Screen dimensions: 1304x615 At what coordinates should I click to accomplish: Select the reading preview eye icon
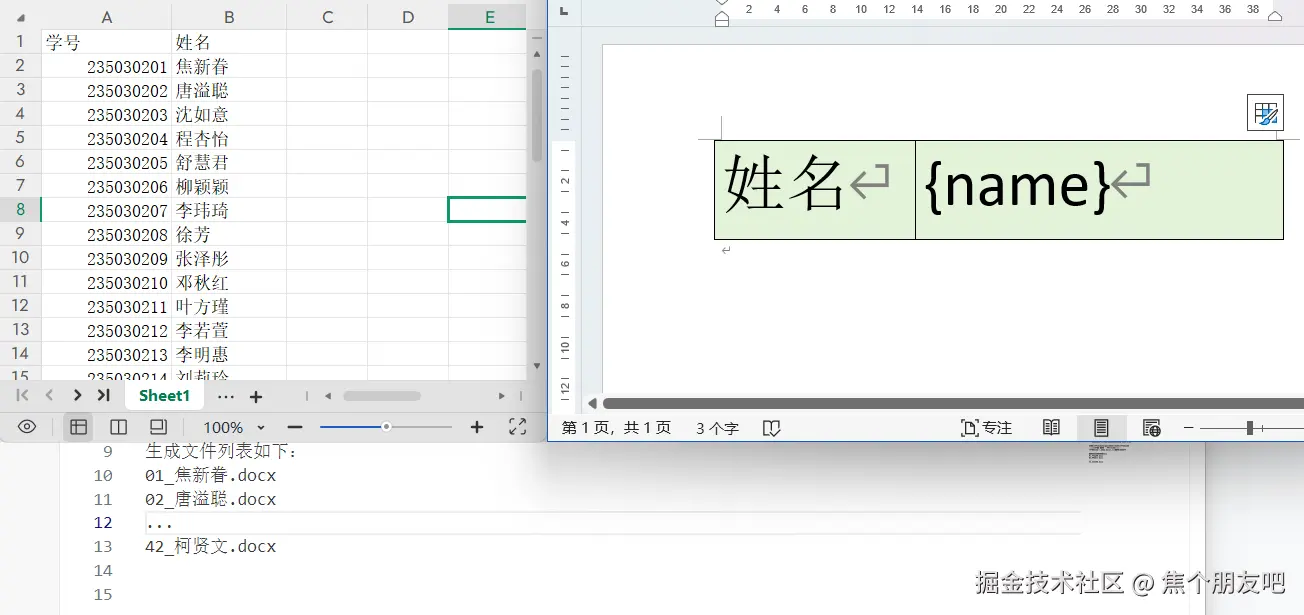pos(27,427)
